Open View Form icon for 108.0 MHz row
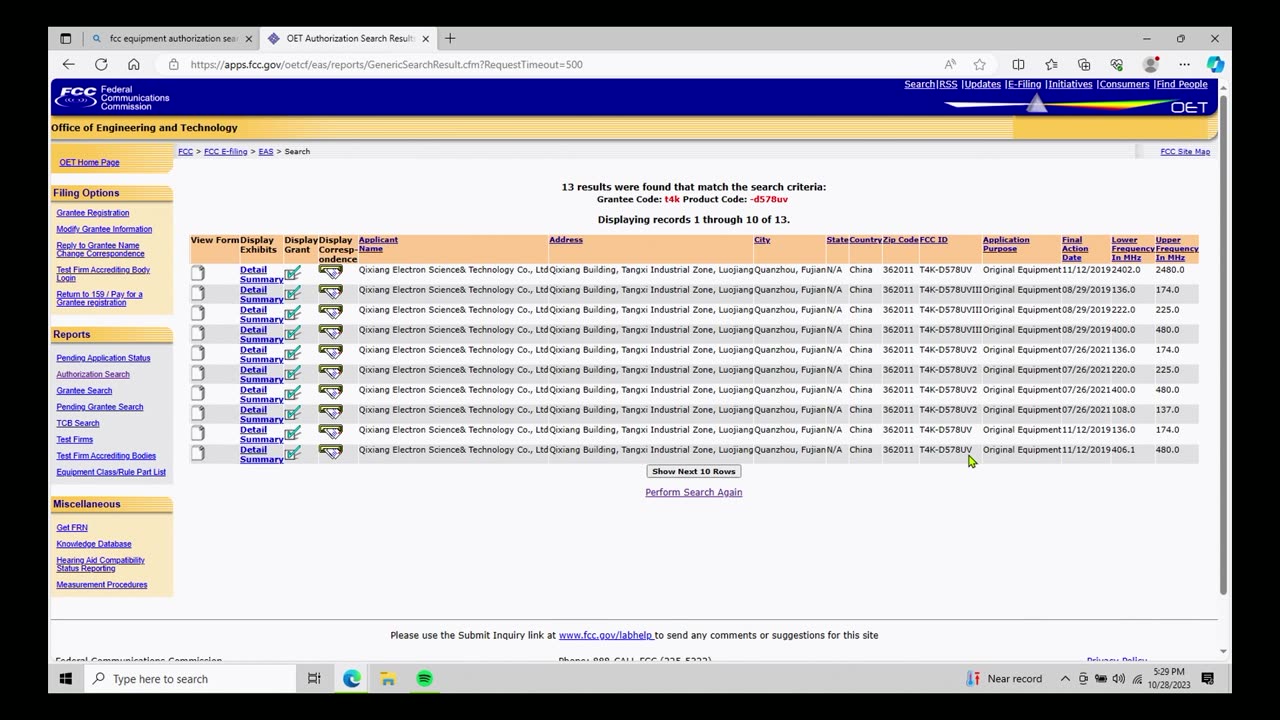The width and height of the screenshot is (1280, 720). (198, 413)
